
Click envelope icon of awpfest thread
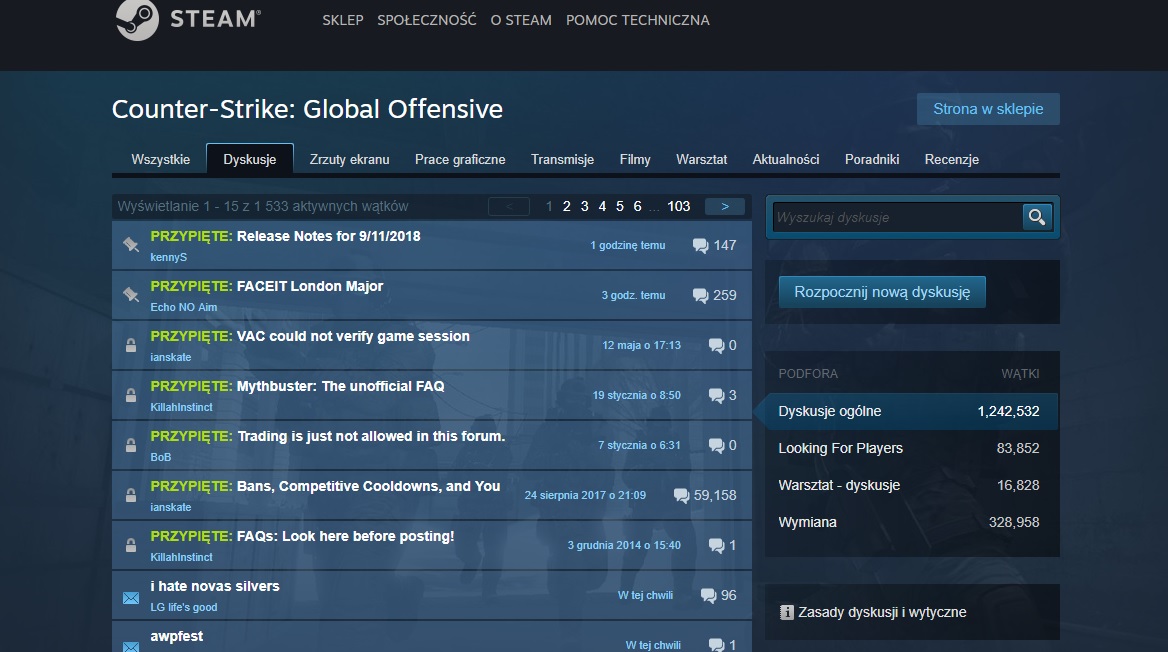(x=131, y=646)
